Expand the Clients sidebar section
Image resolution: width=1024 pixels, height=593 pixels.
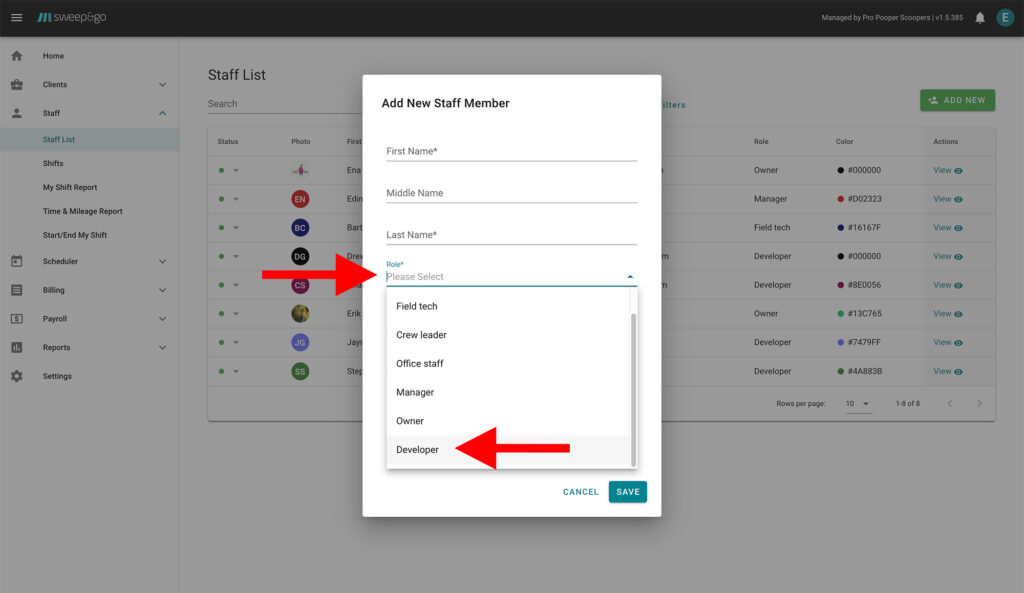tap(162, 85)
